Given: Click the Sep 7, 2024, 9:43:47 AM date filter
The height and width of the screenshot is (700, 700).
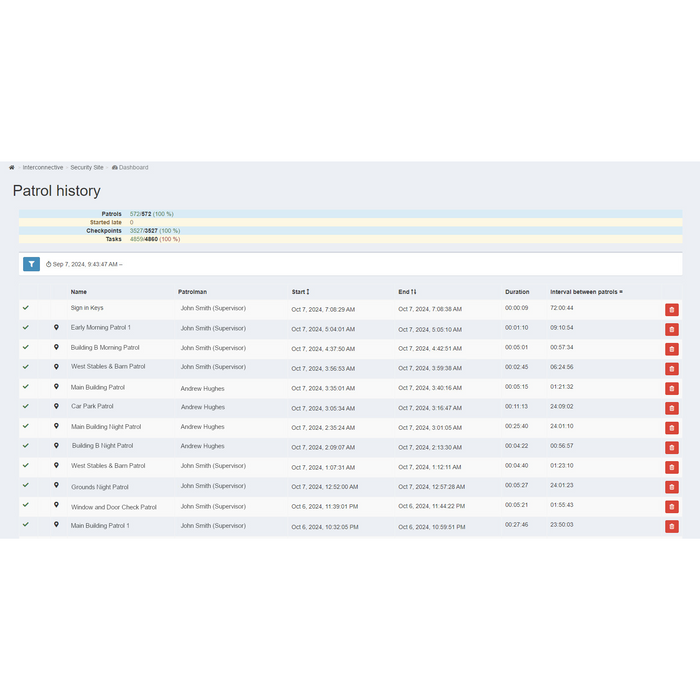Looking at the screenshot, I should [x=88, y=264].
